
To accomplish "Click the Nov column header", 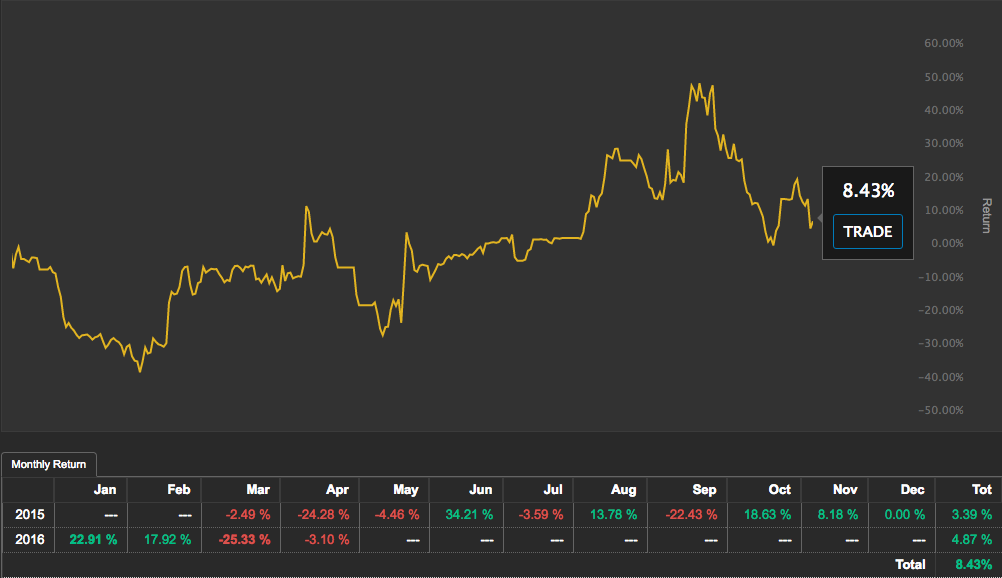I will pyautogui.click(x=845, y=490).
